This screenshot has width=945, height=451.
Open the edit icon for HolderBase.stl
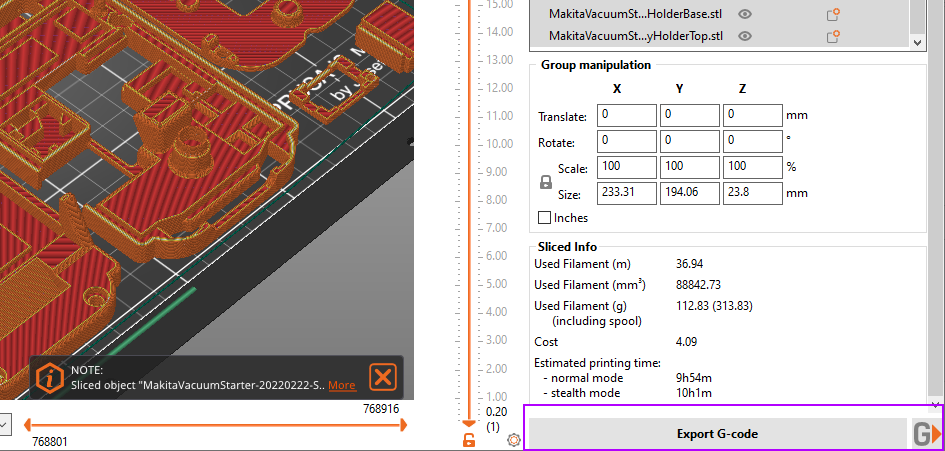(832, 14)
